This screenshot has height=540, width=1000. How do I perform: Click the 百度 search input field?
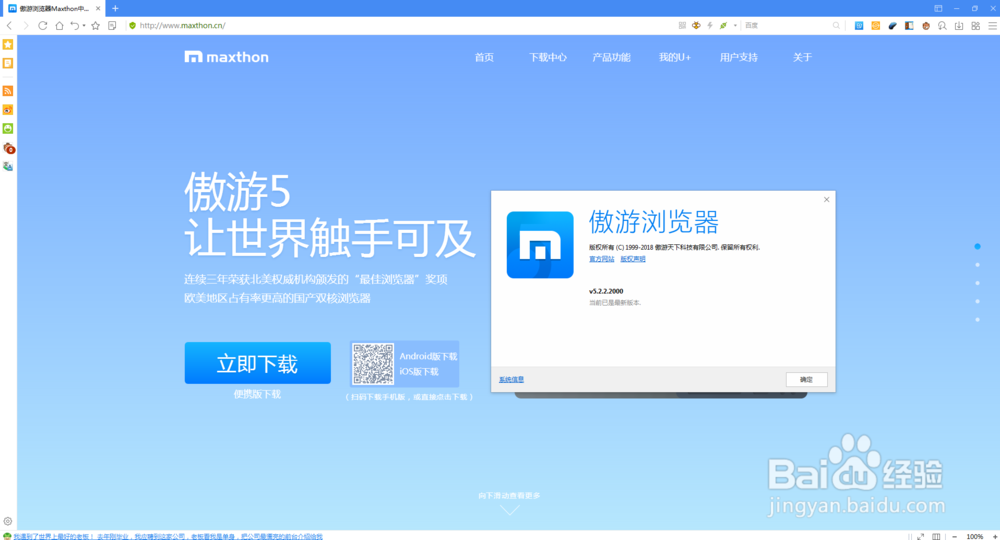(x=787, y=26)
